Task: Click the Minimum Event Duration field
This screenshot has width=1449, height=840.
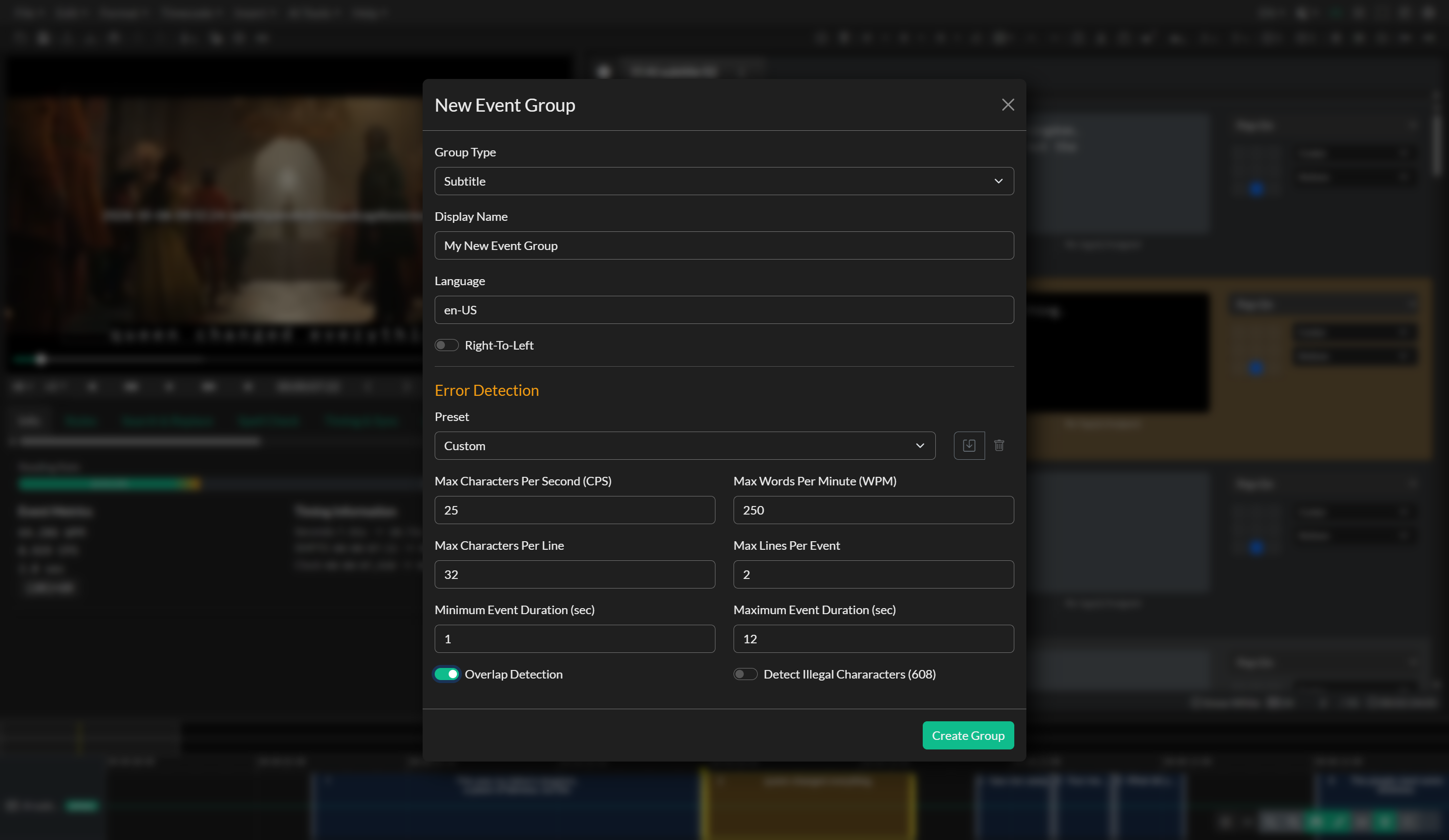Action: coord(575,639)
